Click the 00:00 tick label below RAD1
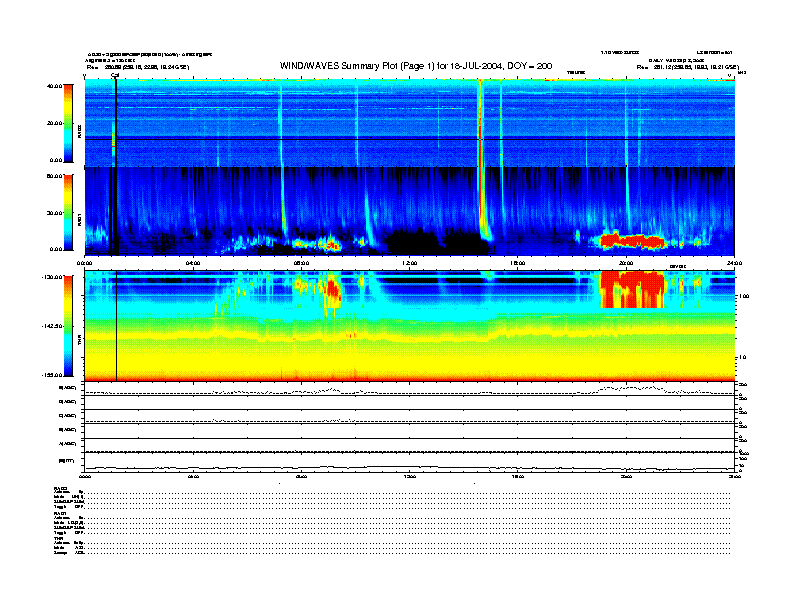Viewport: 792px width, 612px height. click(x=86, y=262)
